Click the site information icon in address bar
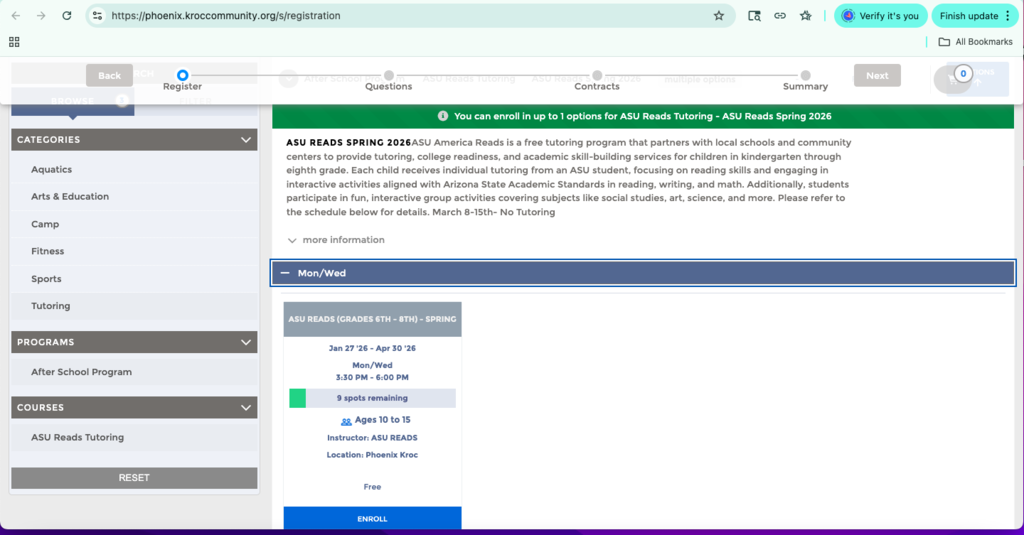Image resolution: width=1024 pixels, height=535 pixels. 97,16
